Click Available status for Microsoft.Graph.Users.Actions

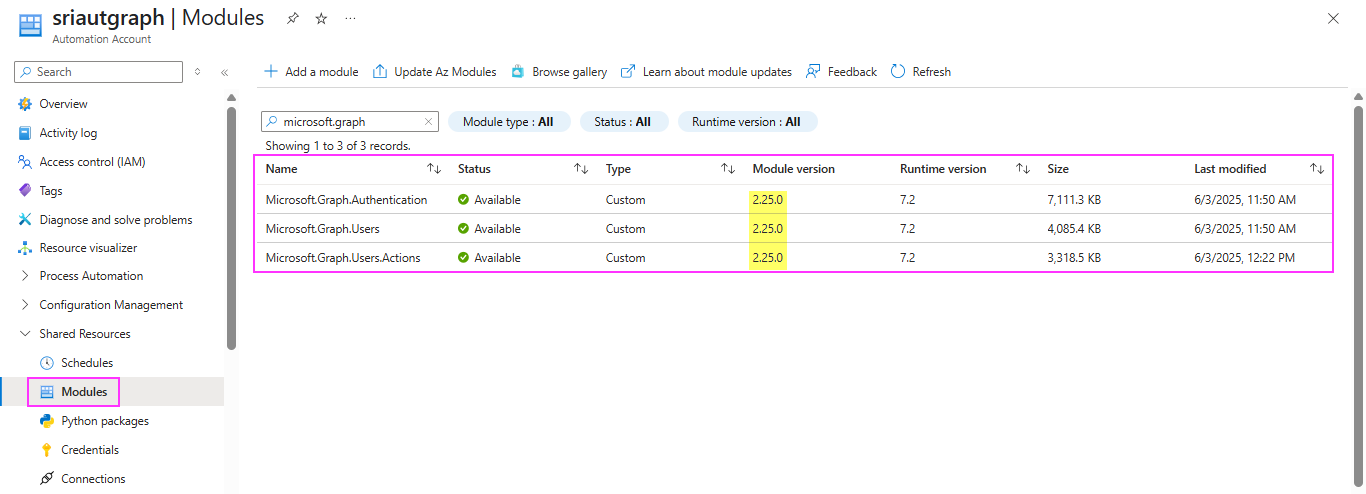(489, 258)
